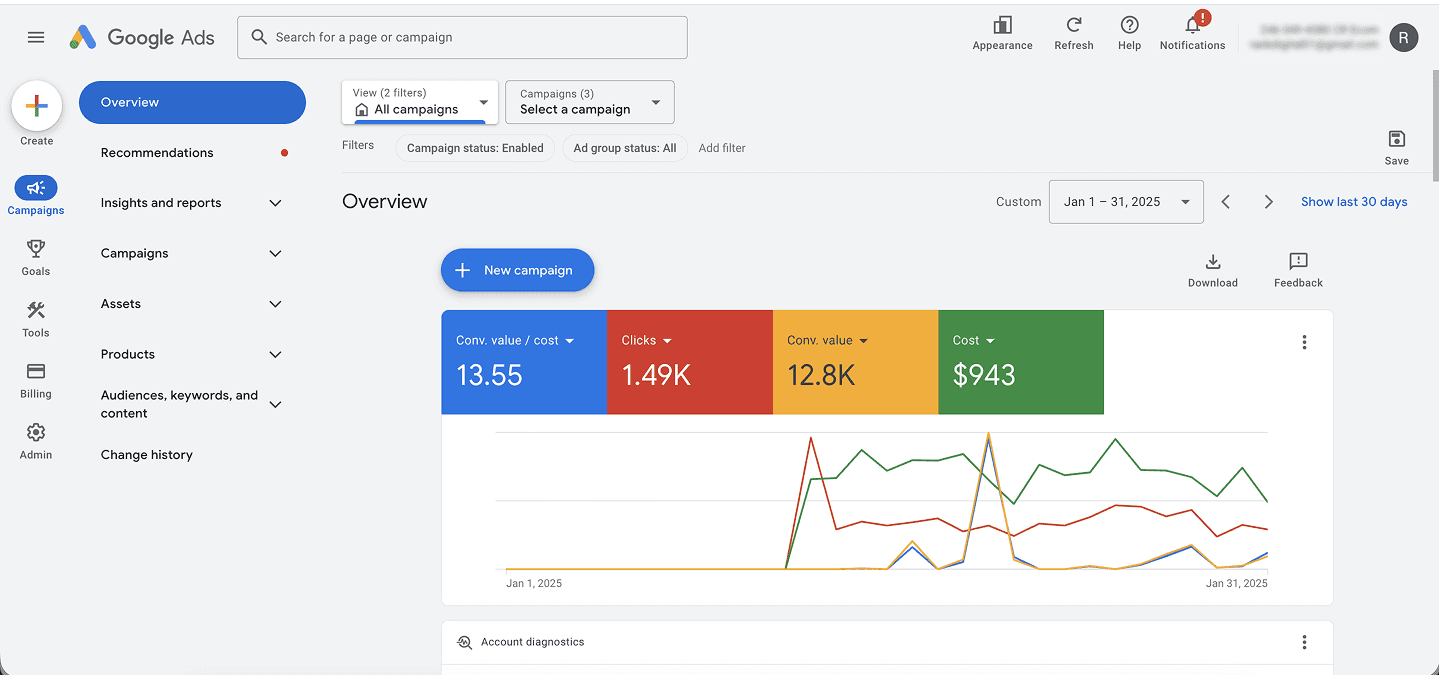This screenshot has height=675, width=1439.
Task: Edit Campaign status: Enabled filter chip
Action: [x=475, y=148]
